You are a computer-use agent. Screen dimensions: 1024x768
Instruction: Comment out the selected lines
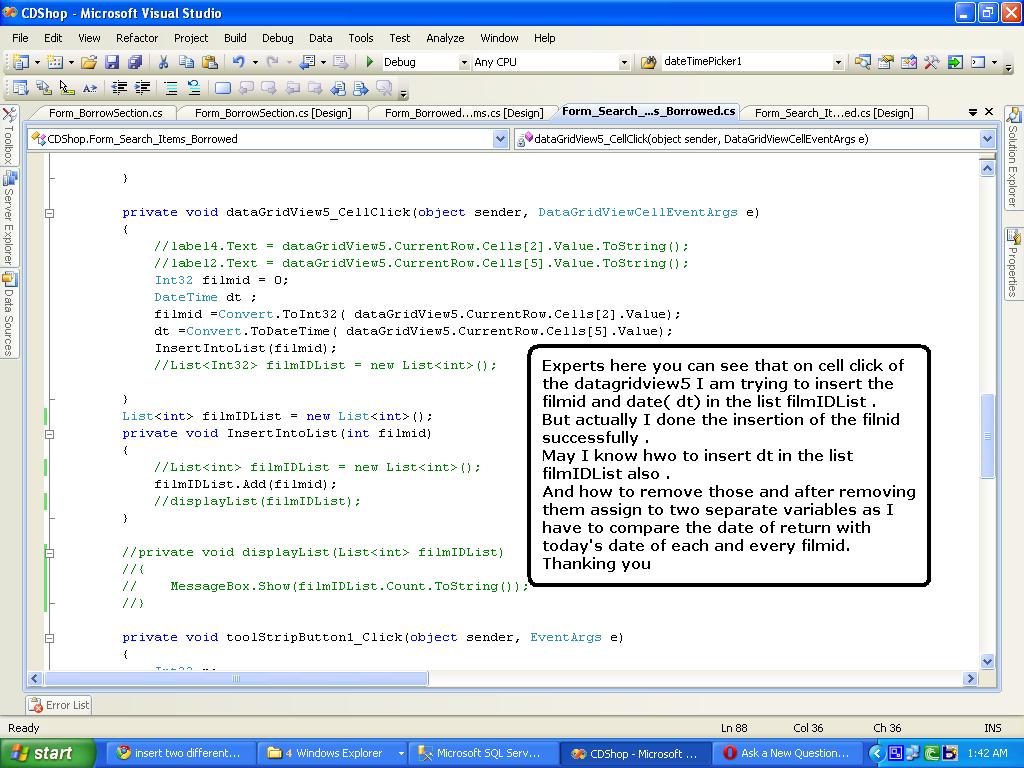pos(172,88)
